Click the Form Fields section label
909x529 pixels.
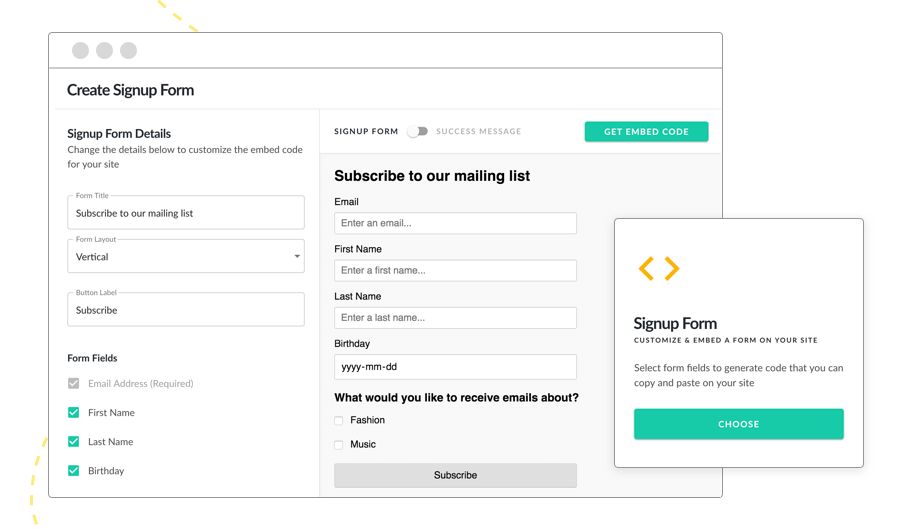92,358
